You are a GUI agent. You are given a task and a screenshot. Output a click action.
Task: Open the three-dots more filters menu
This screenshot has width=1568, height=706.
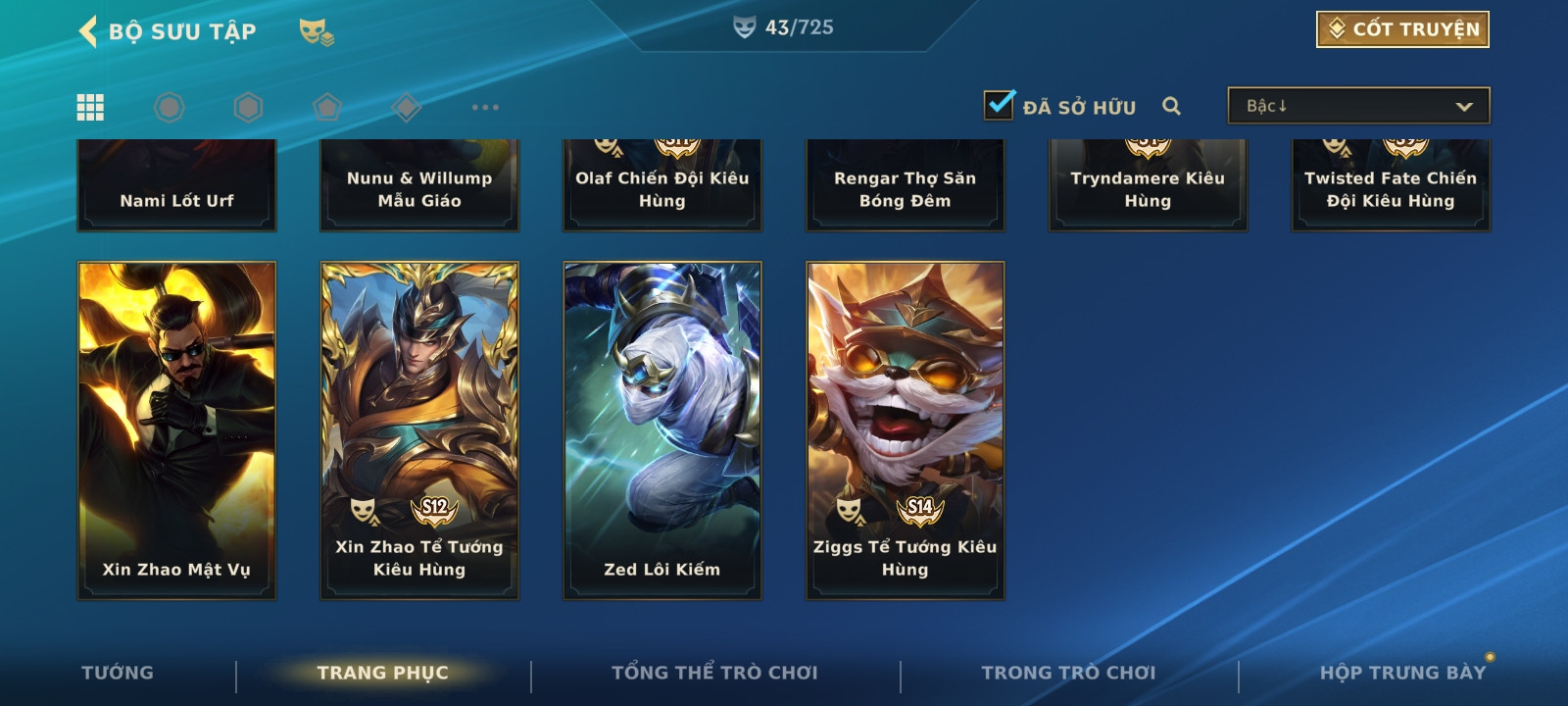(x=485, y=107)
